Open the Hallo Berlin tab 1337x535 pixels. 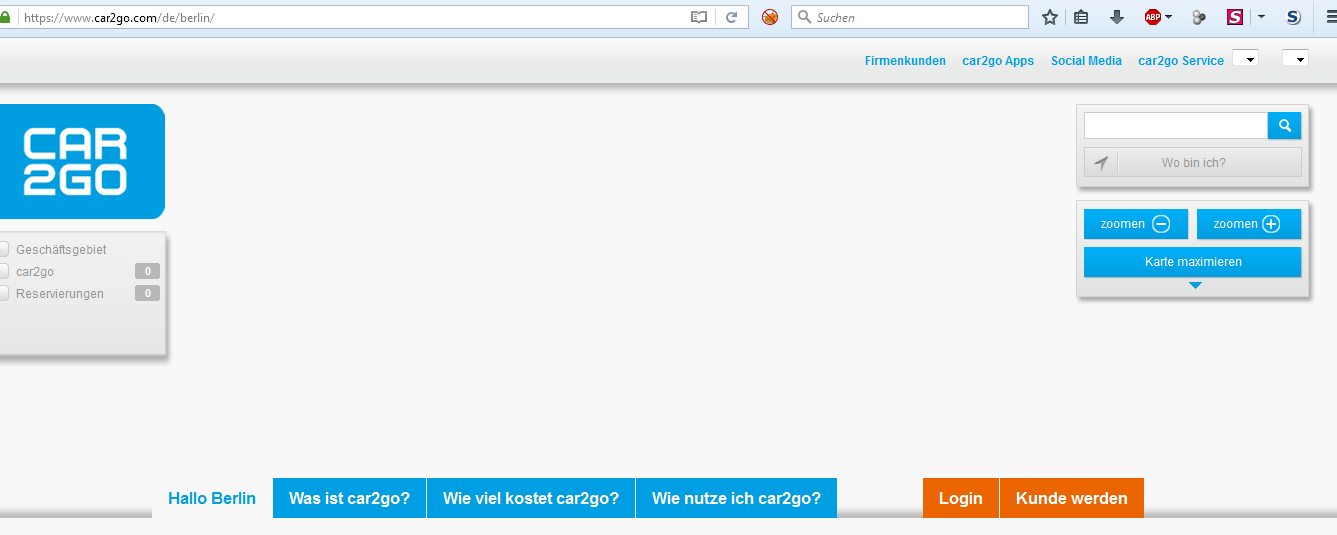click(x=212, y=498)
